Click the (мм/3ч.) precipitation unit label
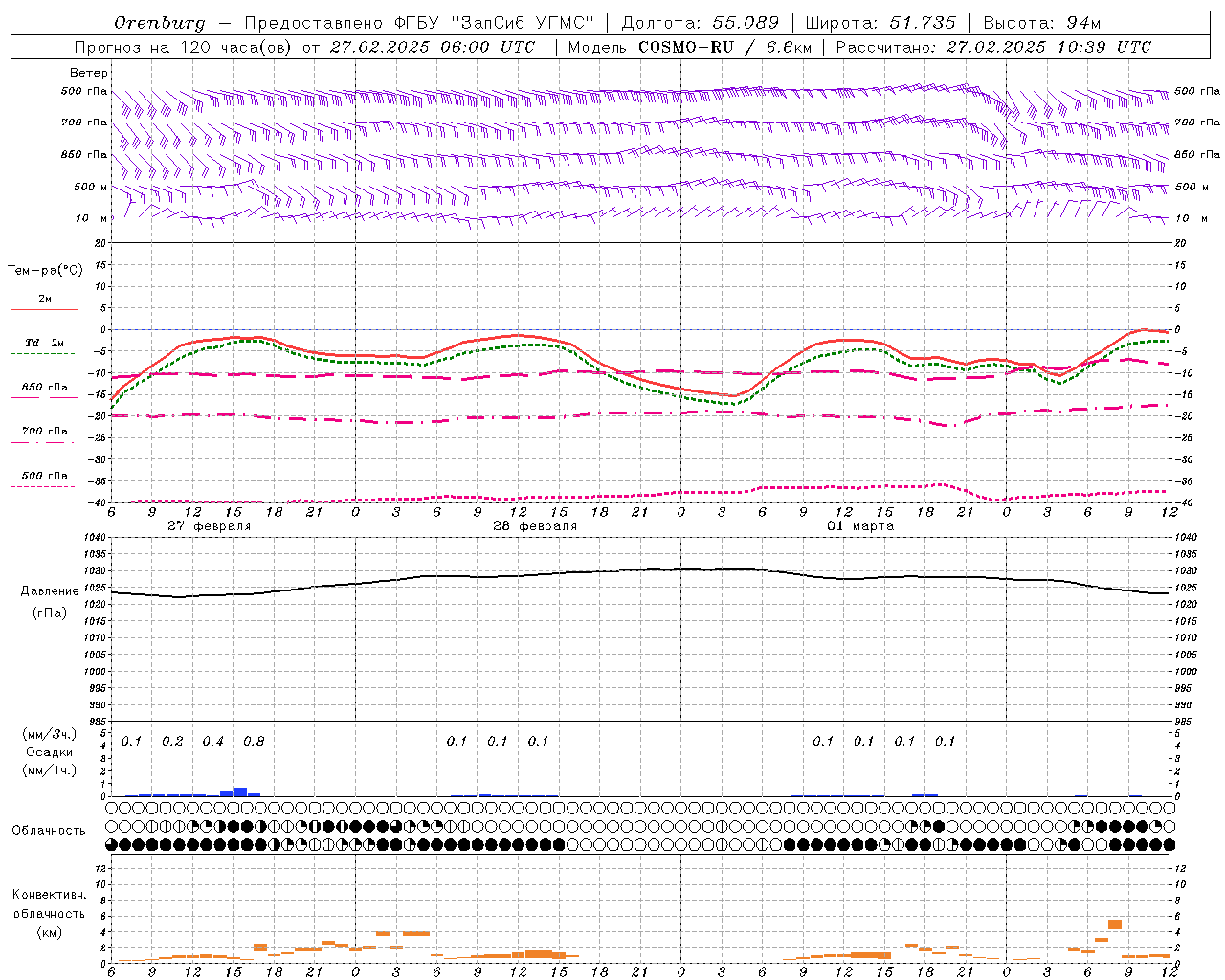This screenshot has width=1225, height=980. click(50, 734)
